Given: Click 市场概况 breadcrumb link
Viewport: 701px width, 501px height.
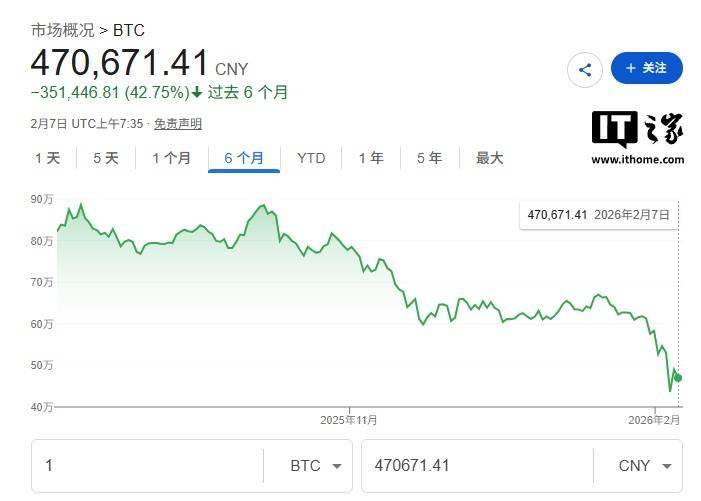Looking at the screenshot, I should click(x=62, y=30).
